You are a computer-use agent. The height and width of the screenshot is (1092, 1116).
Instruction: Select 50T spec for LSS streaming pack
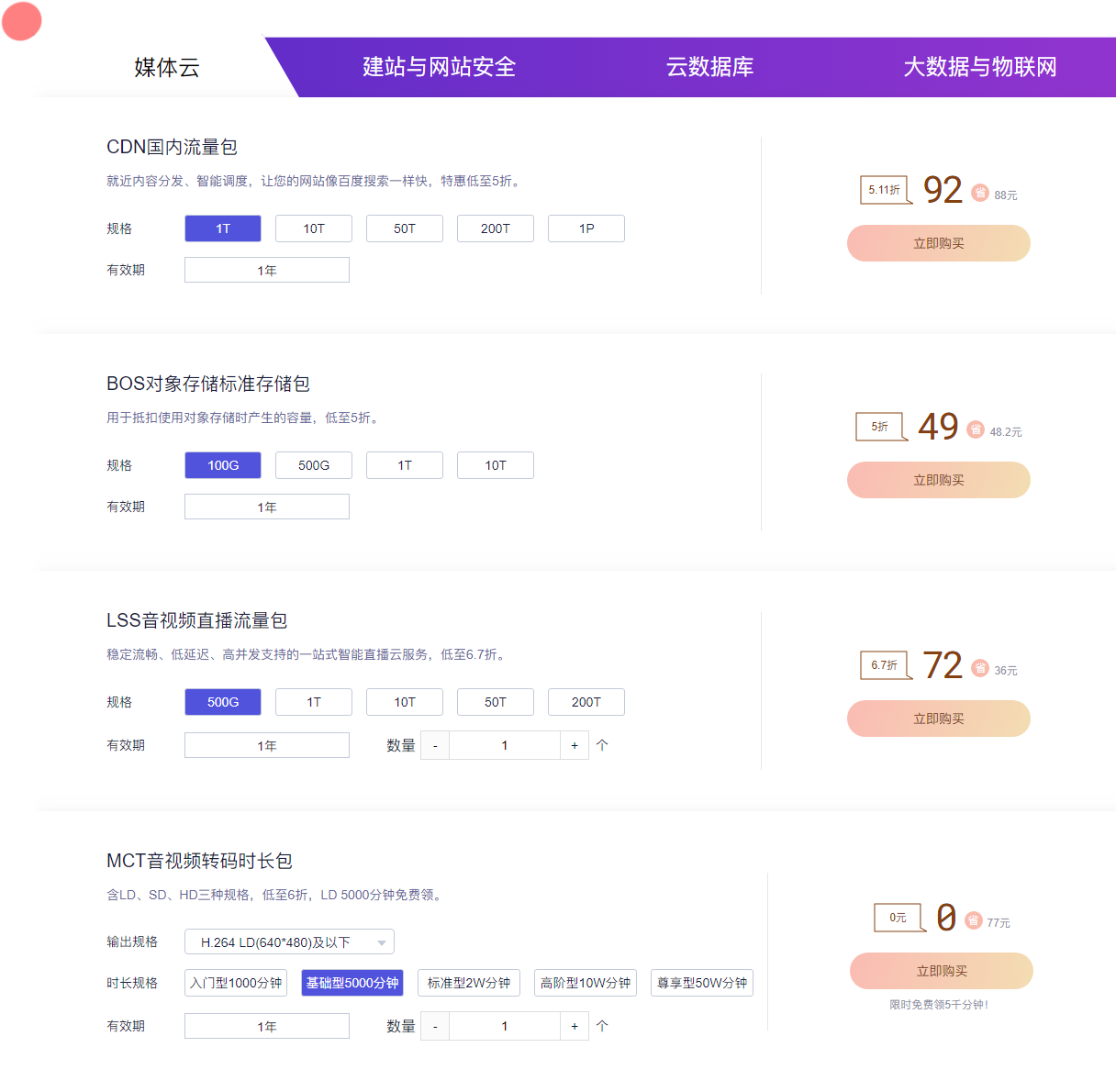click(496, 702)
